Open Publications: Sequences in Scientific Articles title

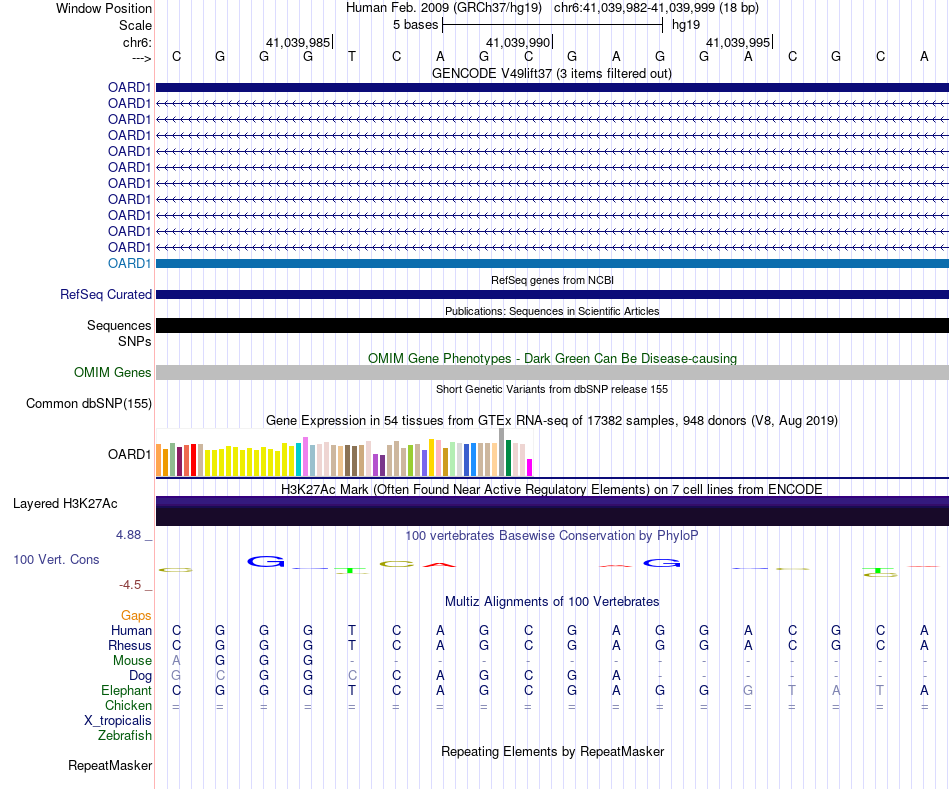pos(552,311)
